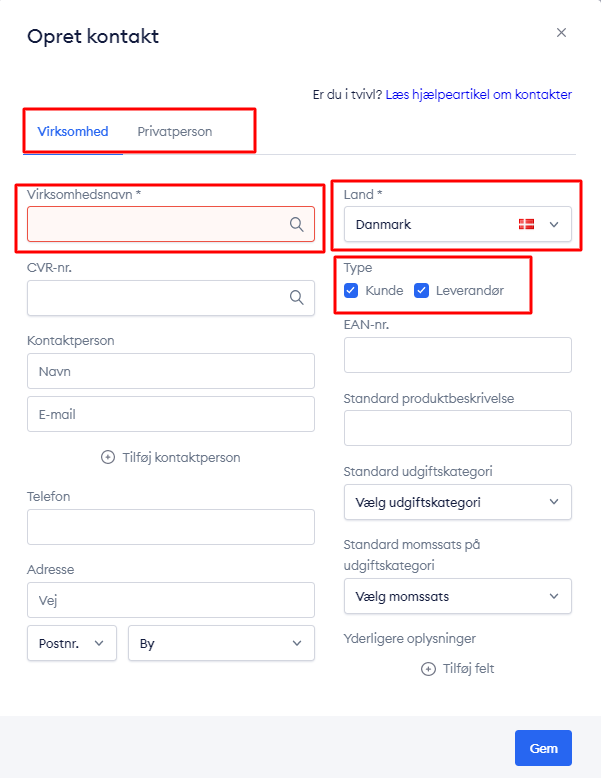Image resolution: width=601 pixels, height=778 pixels.
Task: Click the EAN-nr. input field
Action: coord(458,355)
